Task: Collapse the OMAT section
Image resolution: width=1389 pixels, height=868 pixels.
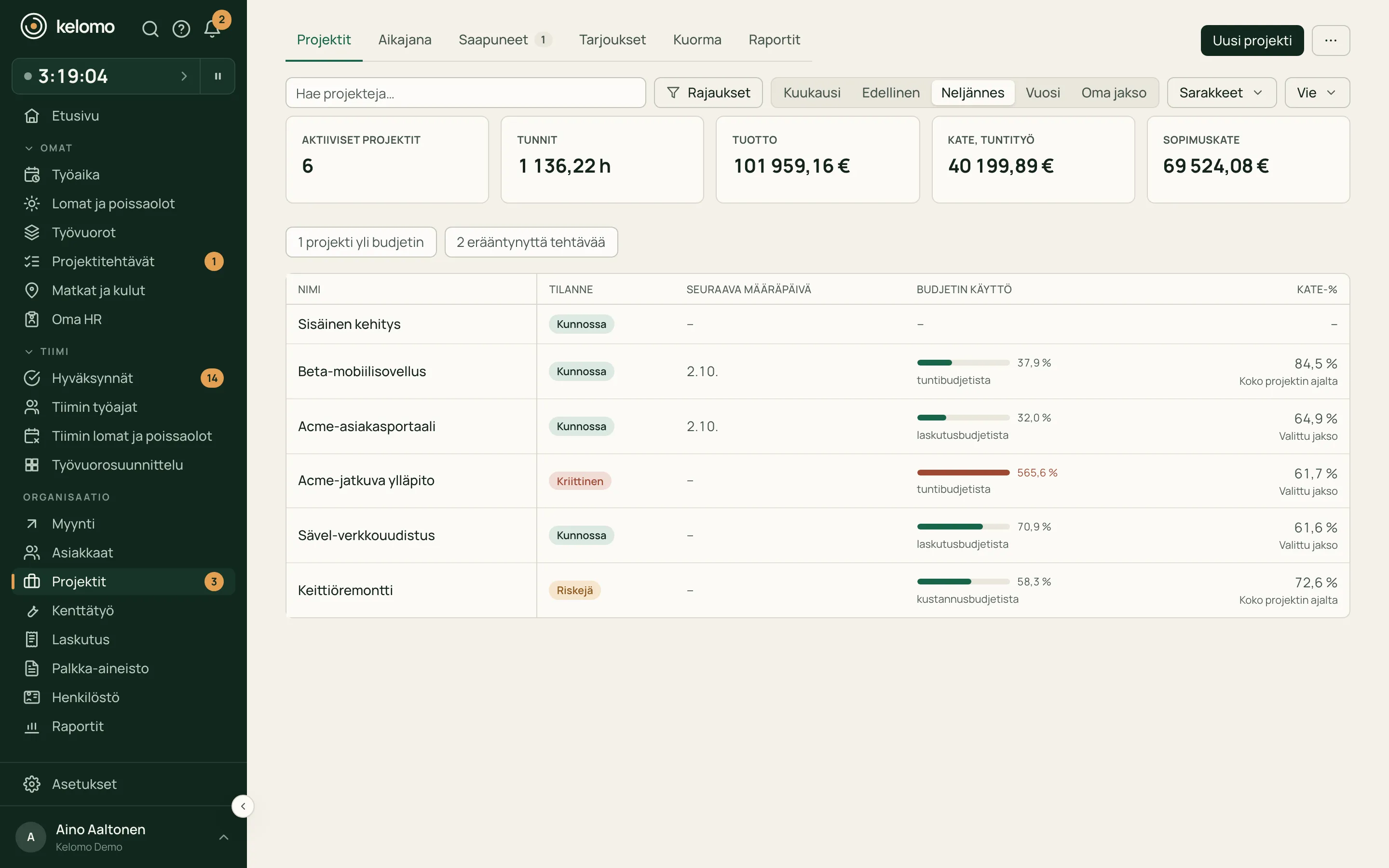Action: click(48, 148)
